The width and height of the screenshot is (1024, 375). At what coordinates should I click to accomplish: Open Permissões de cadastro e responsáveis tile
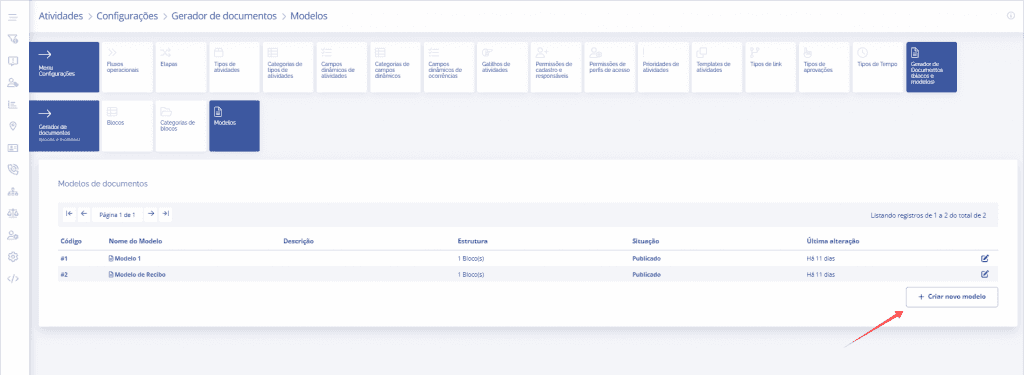pos(556,67)
